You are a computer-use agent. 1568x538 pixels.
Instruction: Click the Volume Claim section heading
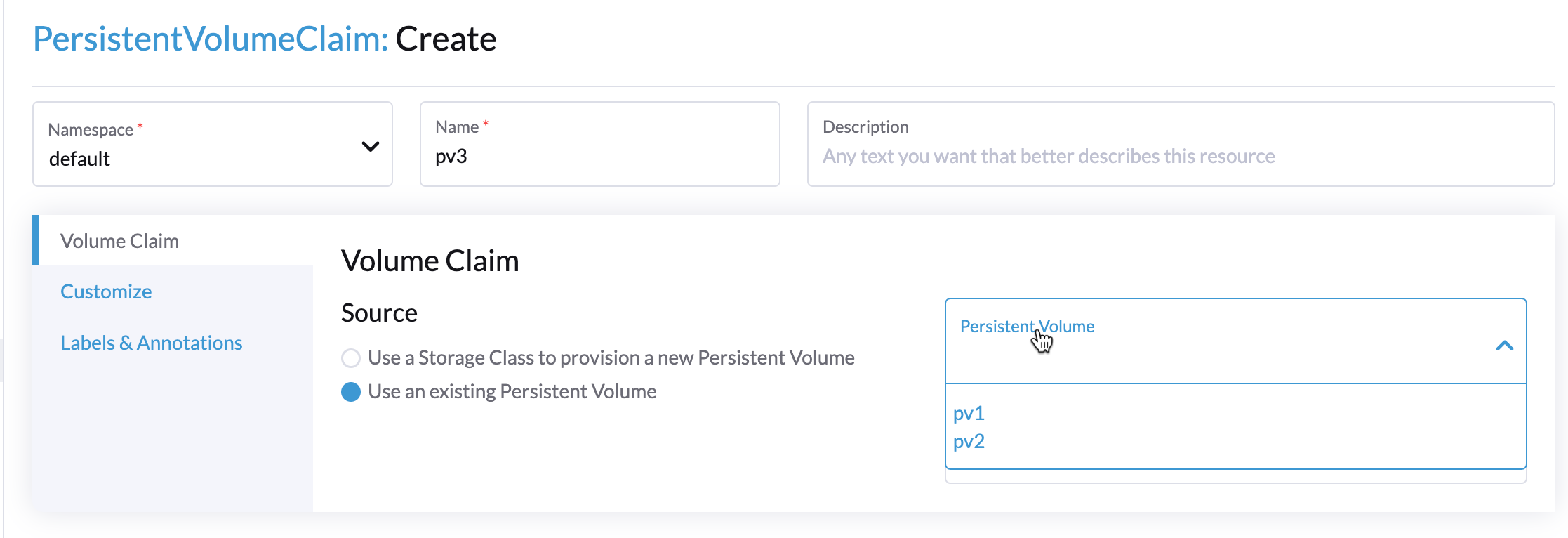pyautogui.click(x=430, y=260)
